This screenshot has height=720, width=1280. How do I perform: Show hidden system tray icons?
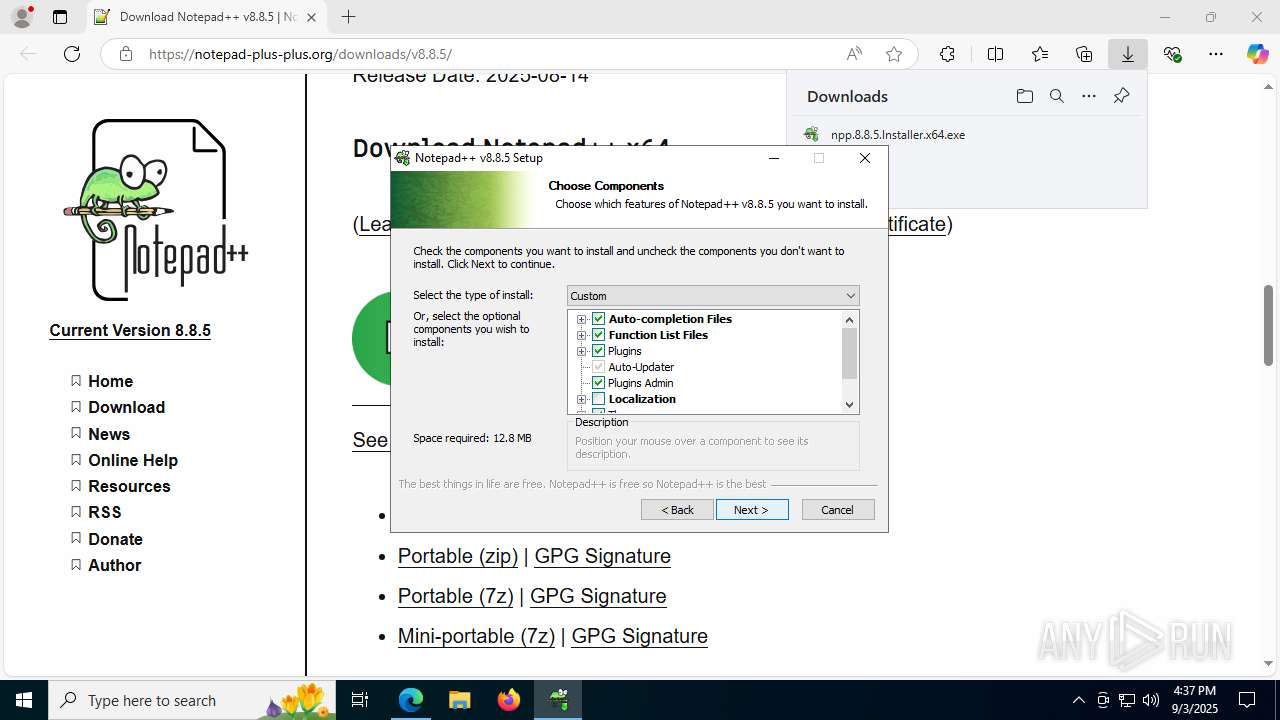tap(1078, 700)
